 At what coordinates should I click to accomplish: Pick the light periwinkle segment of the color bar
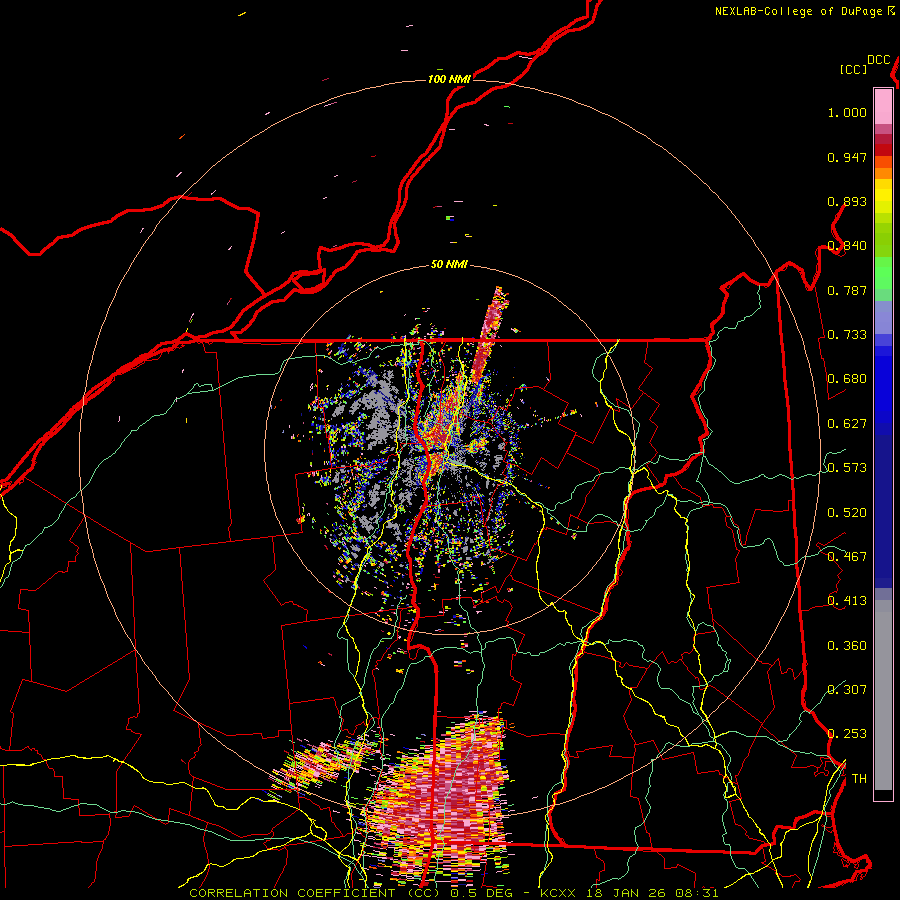(883, 317)
